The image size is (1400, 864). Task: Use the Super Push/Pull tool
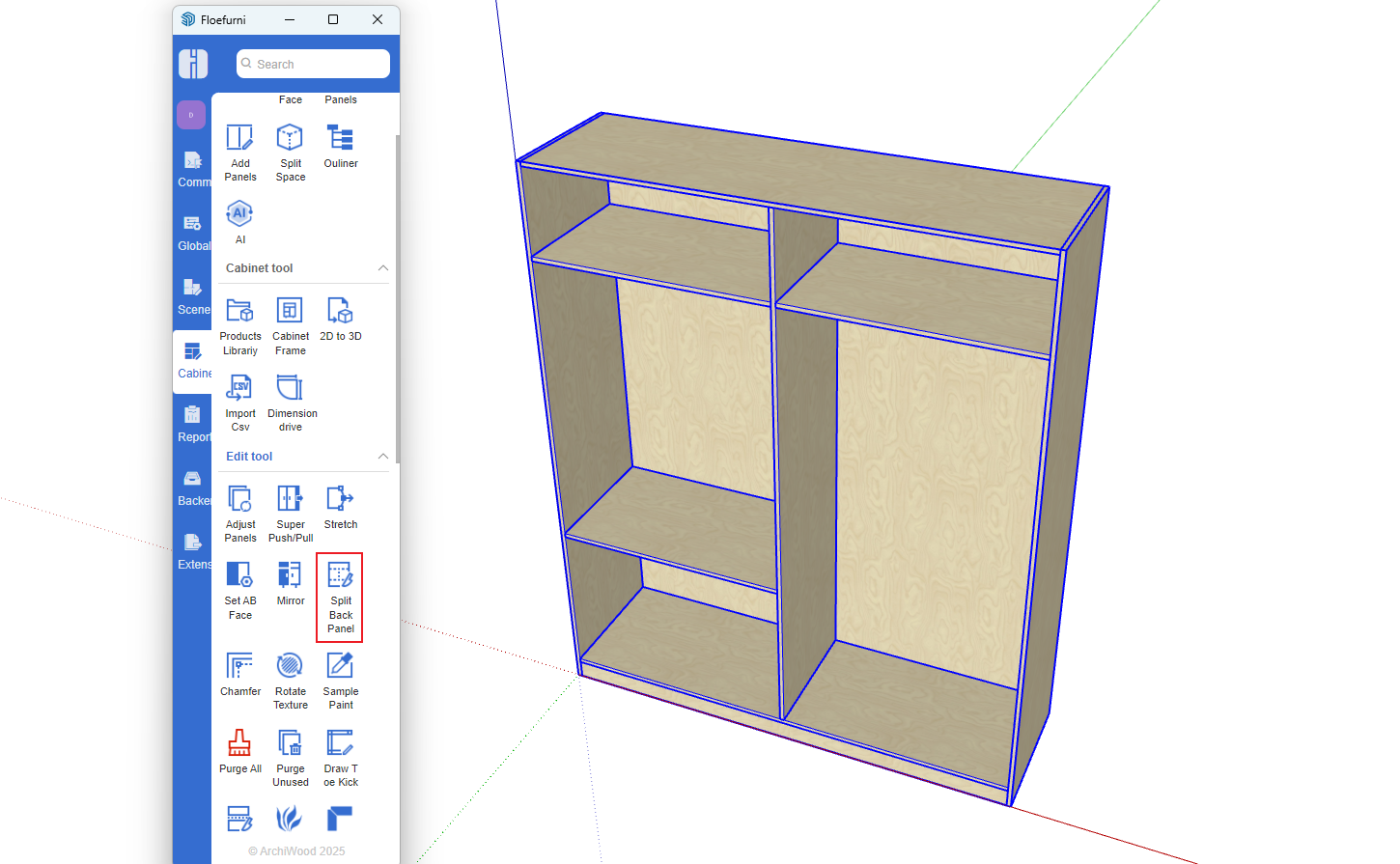(290, 512)
